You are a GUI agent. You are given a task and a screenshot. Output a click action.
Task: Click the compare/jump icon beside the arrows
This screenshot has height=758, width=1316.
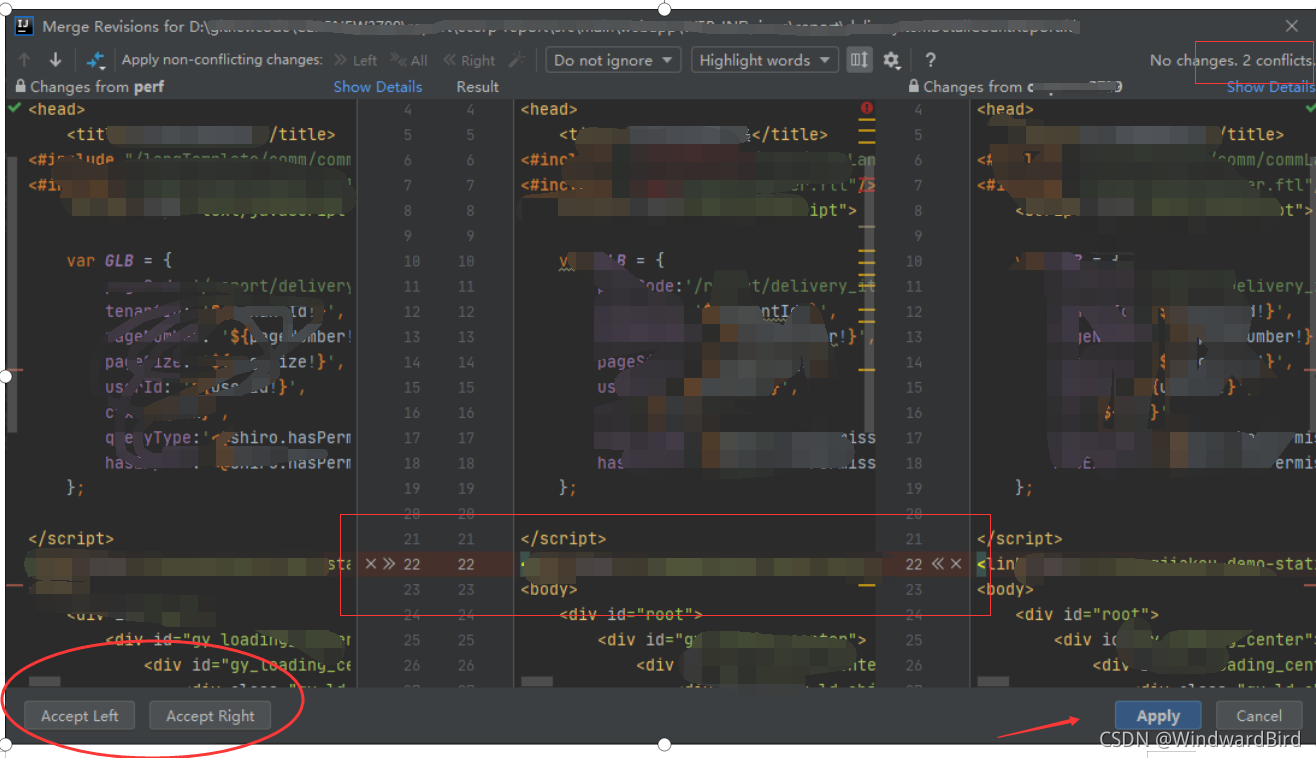[95, 60]
